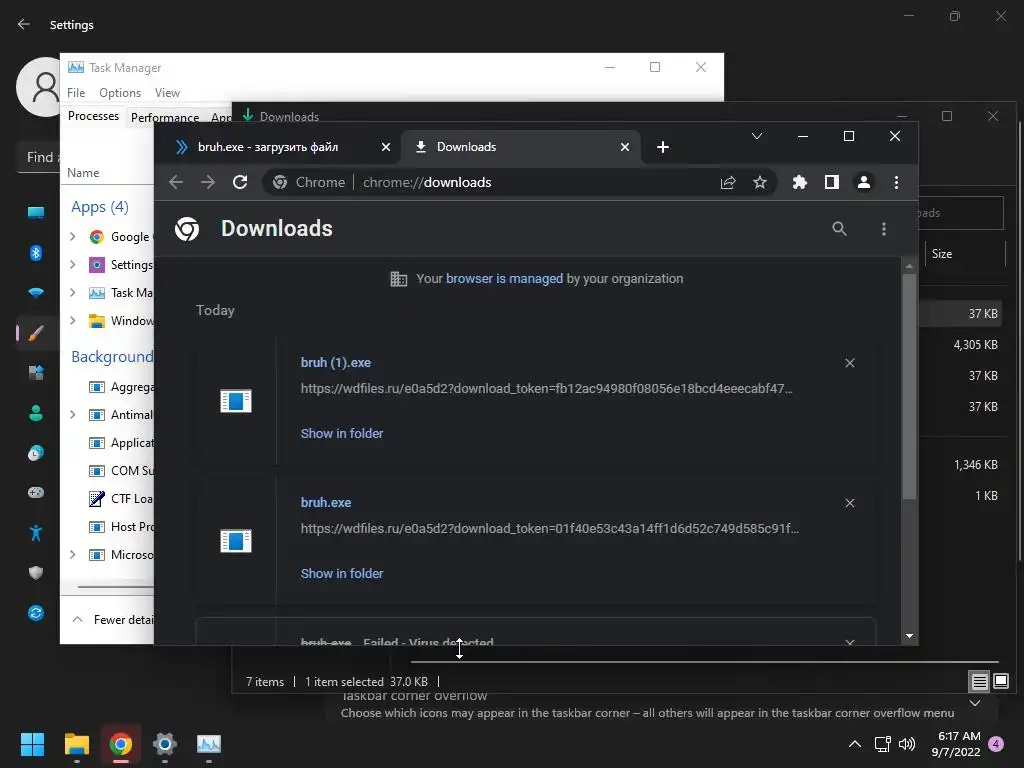
Task: Remove bruh (1).exe from downloads list
Action: (850, 363)
